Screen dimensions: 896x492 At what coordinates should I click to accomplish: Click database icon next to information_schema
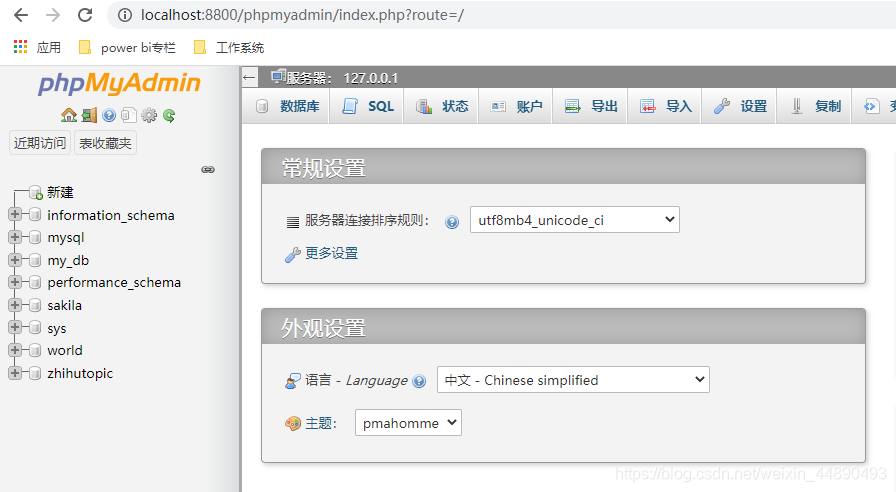[35, 215]
